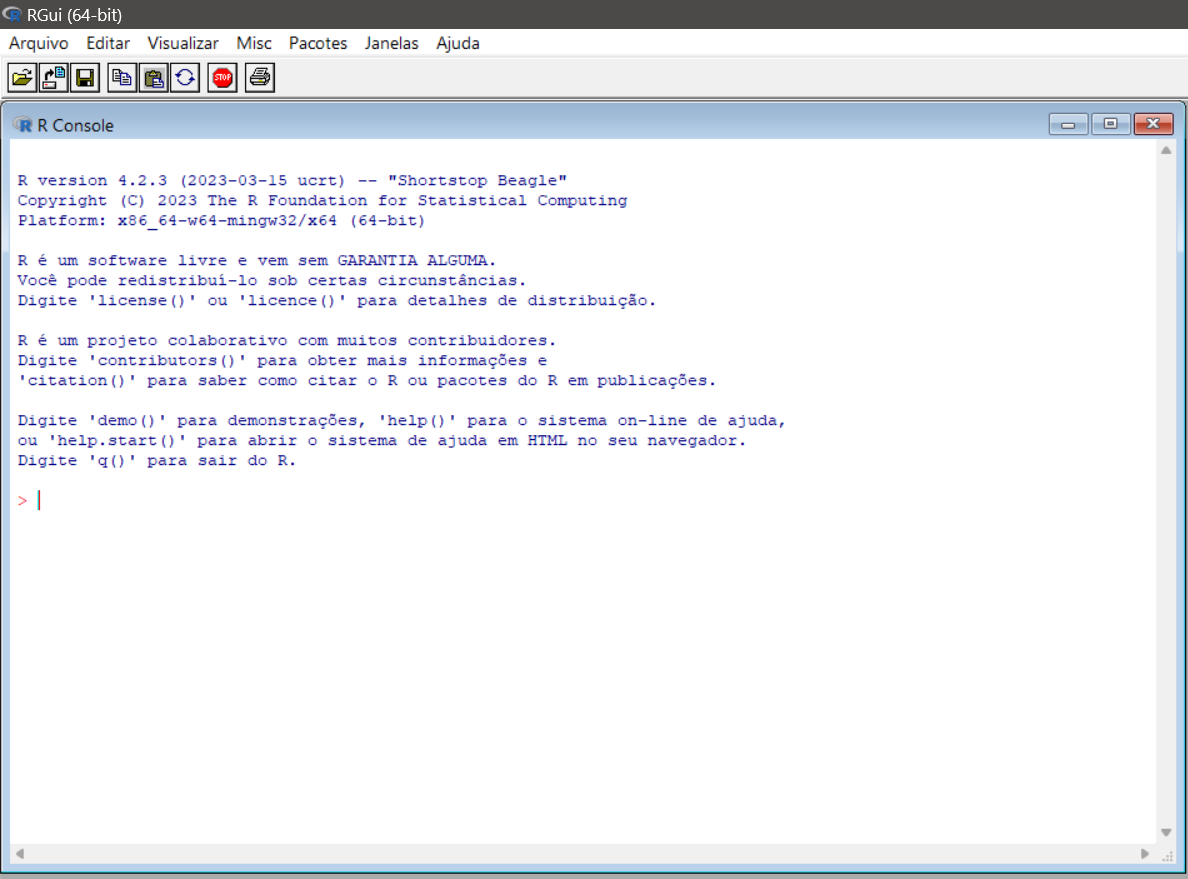Screen dimensions: 1188x879
Task: Click the Print toolbar icon
Action: 260,77
